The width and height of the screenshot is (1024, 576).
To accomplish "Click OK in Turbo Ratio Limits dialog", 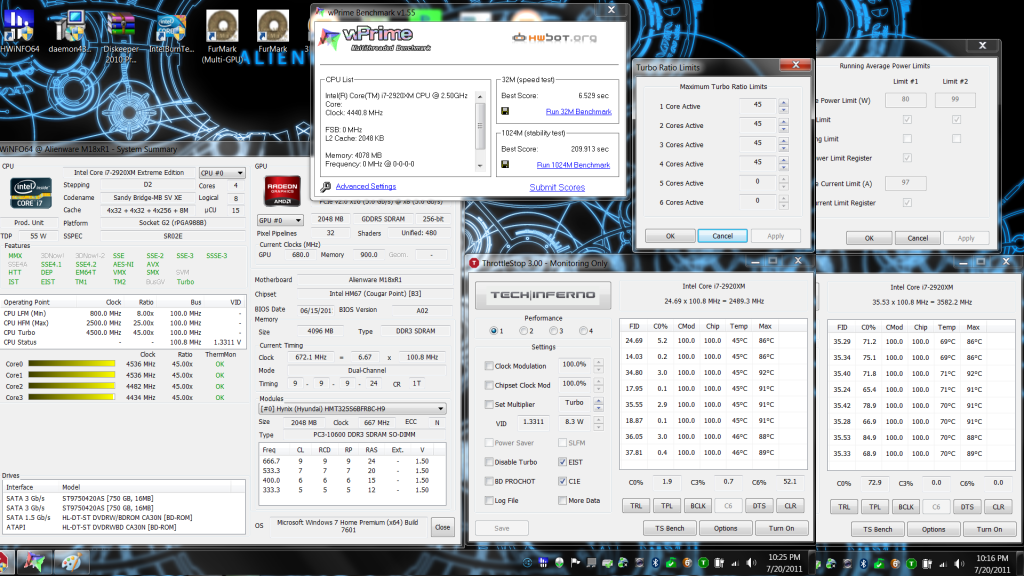I will (x=670, y=236).
